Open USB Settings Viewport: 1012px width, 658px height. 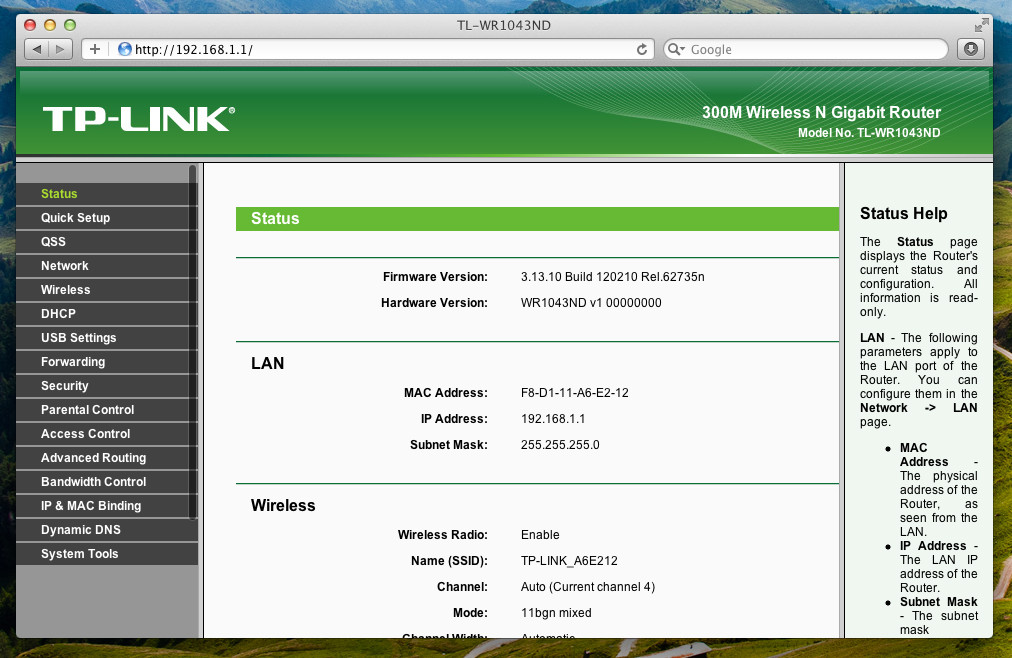(106, 337)
